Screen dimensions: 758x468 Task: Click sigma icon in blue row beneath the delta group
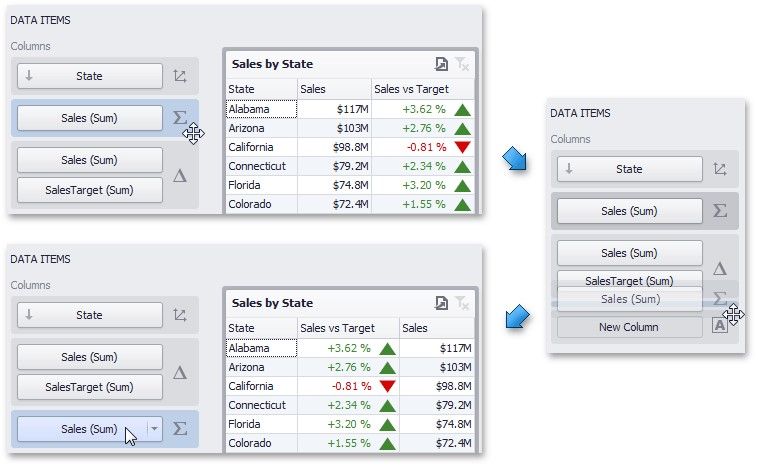click(180, 429)
